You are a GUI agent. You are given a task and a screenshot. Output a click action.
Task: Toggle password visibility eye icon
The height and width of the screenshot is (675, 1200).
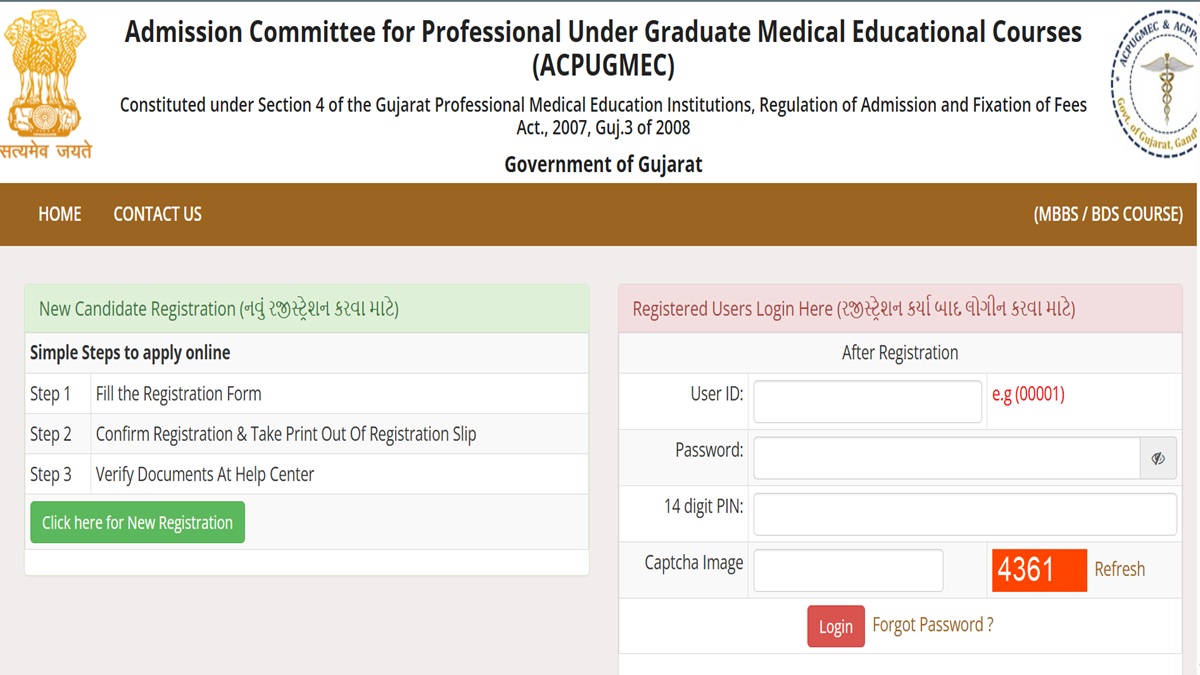coord(1158,459)
